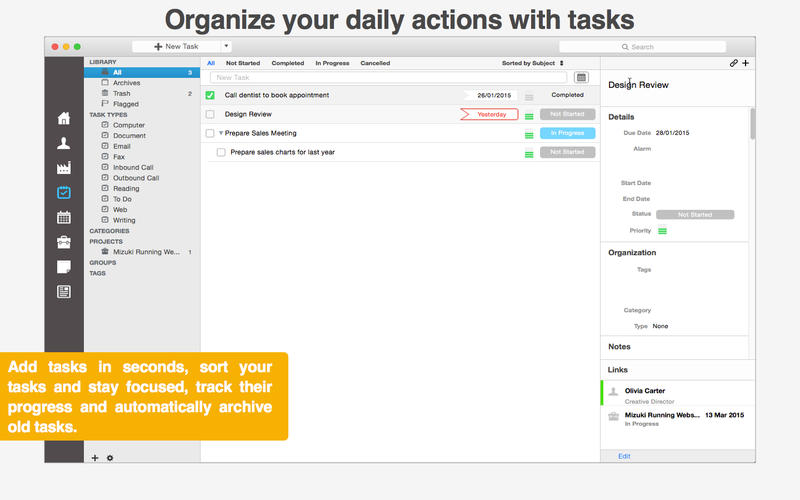Open the gear settings icon at library bottom
Viewport: 800px width, 500px height.
[110, 458]
